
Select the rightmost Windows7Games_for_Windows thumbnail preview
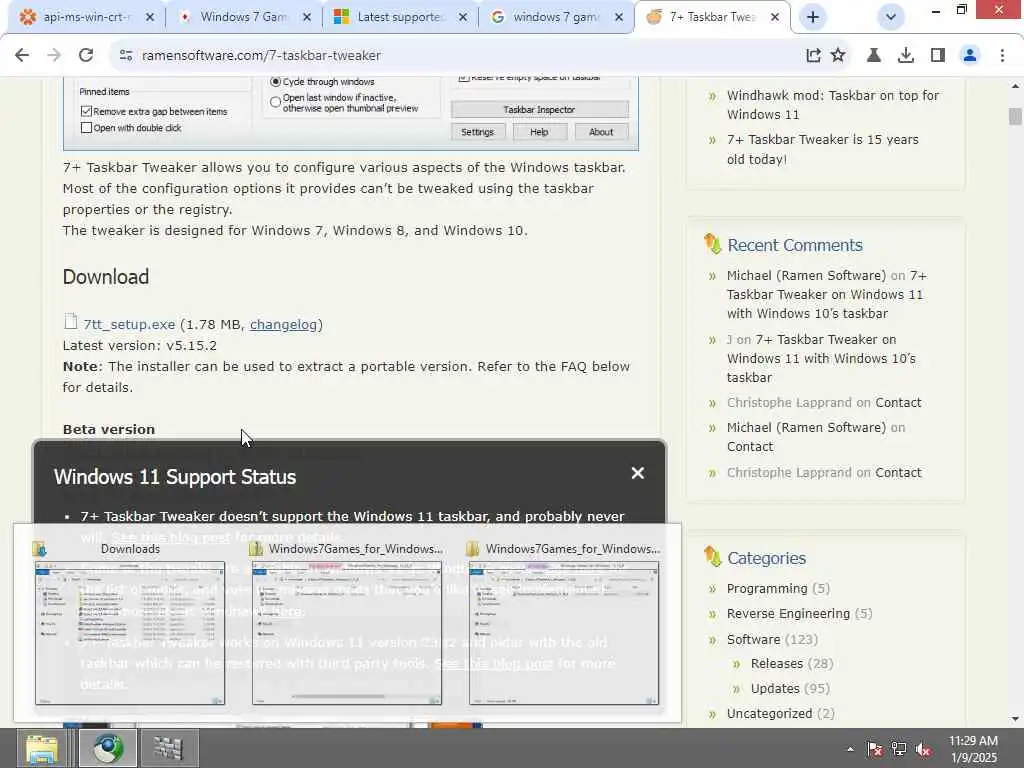click(564, 633)
